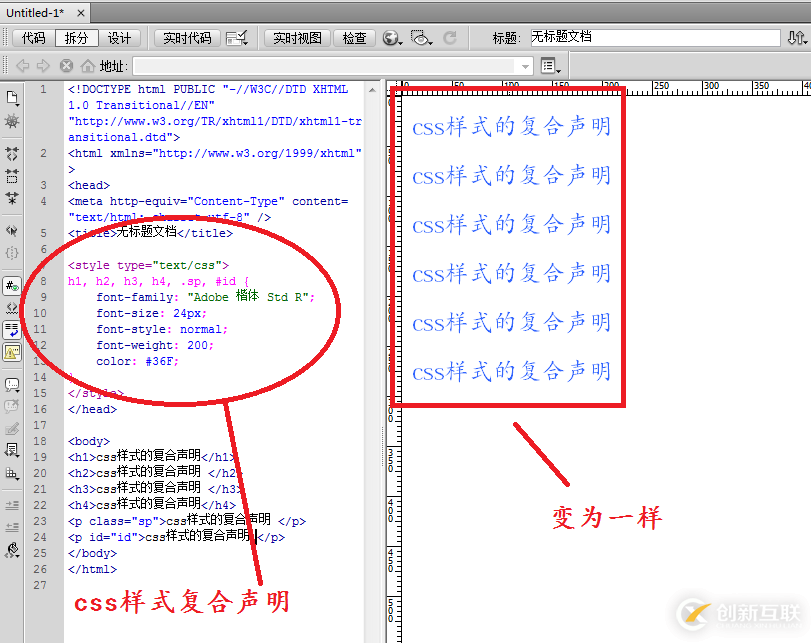
Task: Toggle 实时视图 live view button
Action: click(x=297, y=38)
